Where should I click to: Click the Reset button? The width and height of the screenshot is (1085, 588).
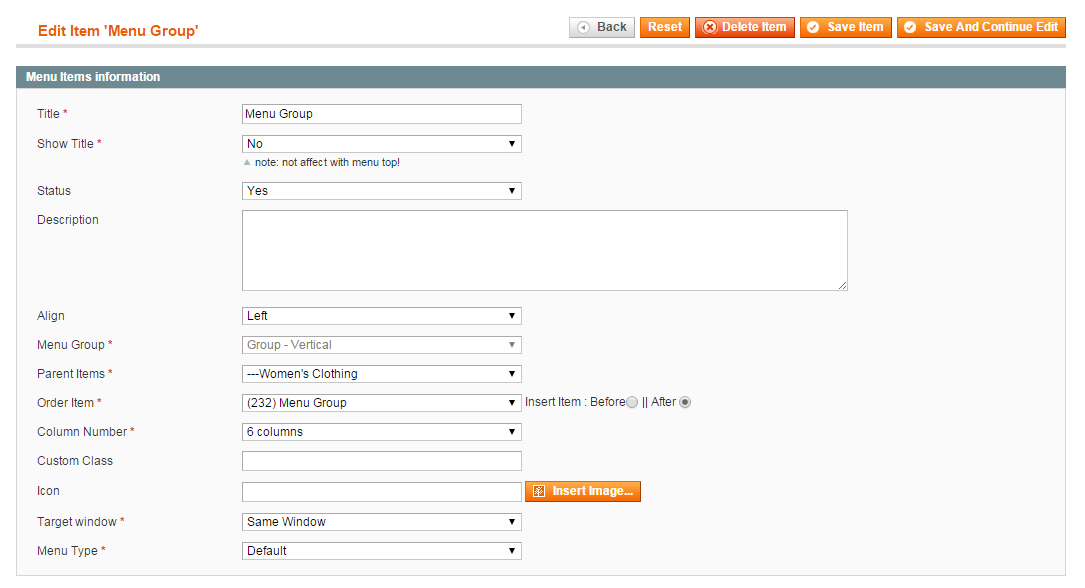pos(664,27)
